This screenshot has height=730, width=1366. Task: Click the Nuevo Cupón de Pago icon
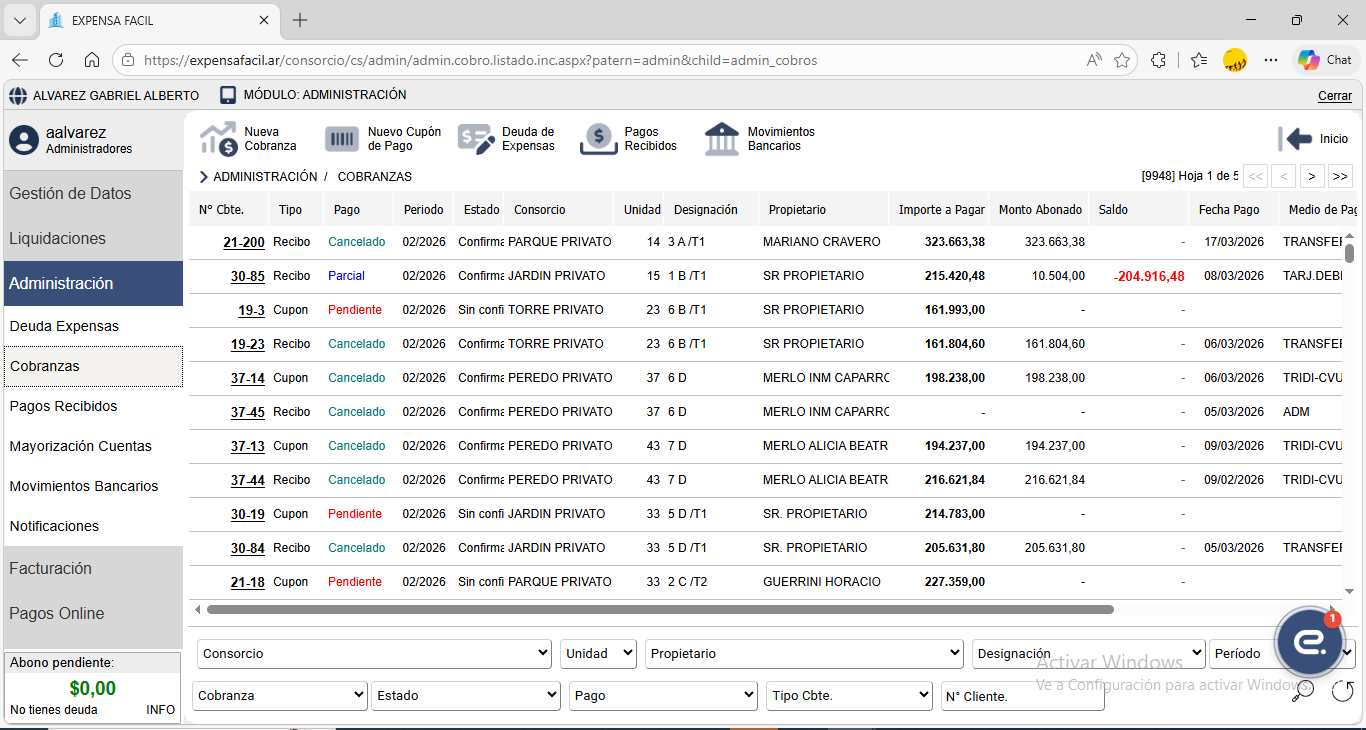click(342, 139)
